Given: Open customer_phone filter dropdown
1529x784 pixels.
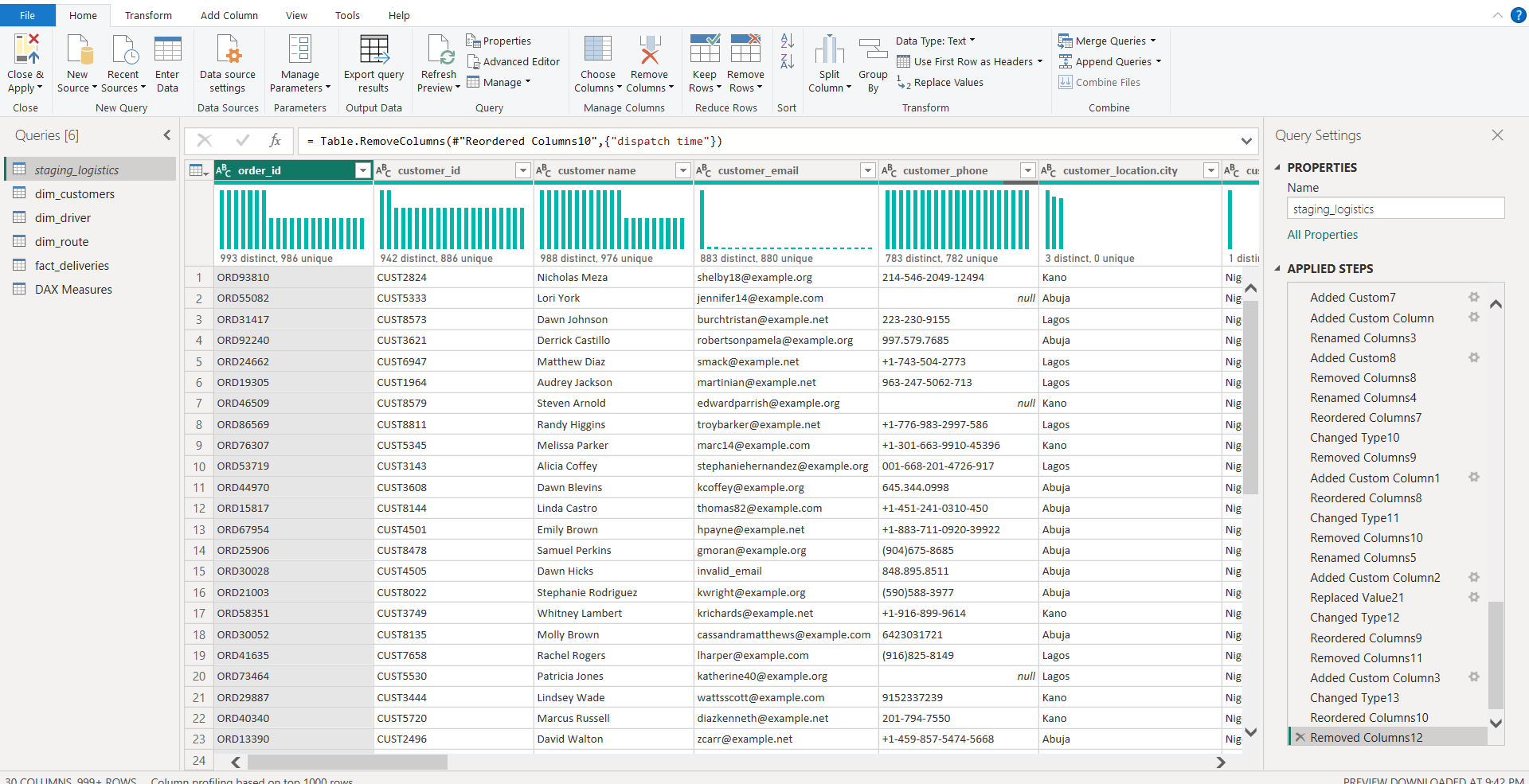Looking at the screenshot, I should point(1028,170).
